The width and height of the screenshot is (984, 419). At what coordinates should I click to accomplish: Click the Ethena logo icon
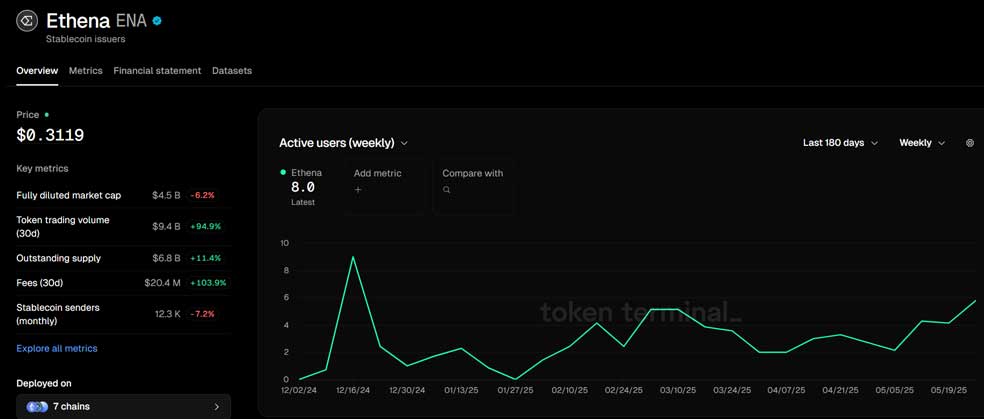click(27, 21)
